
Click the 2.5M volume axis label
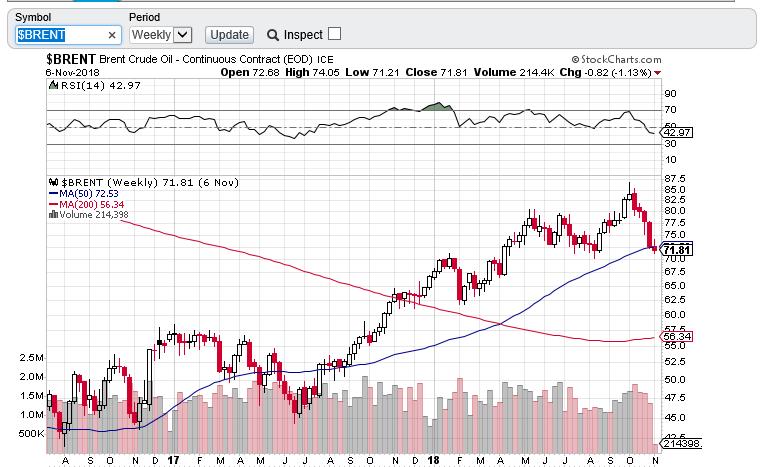[31, 358]
